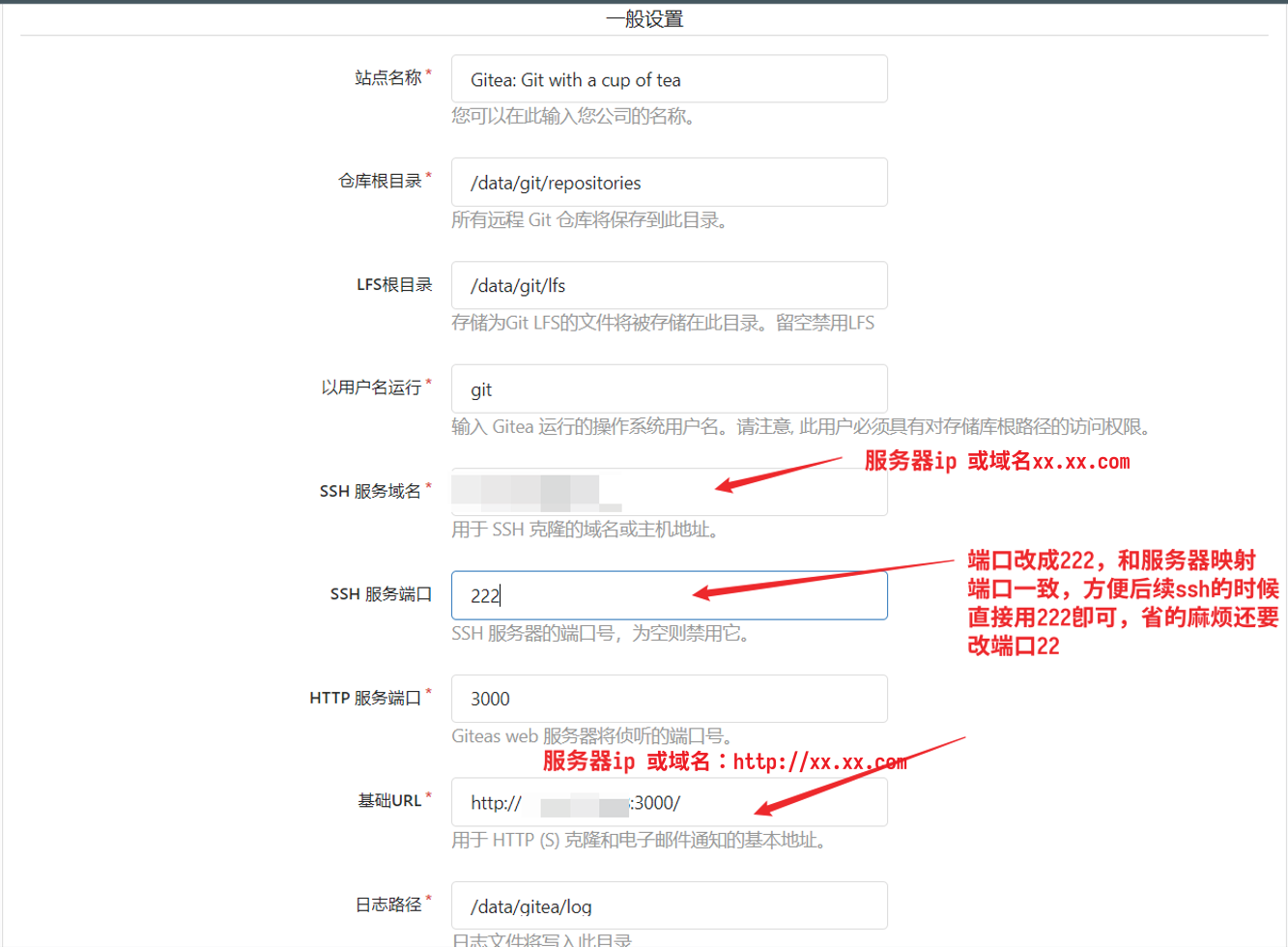1288x947 pixels.
Task: Click the 仓库根目录 path field
Action: click(669, 183)
